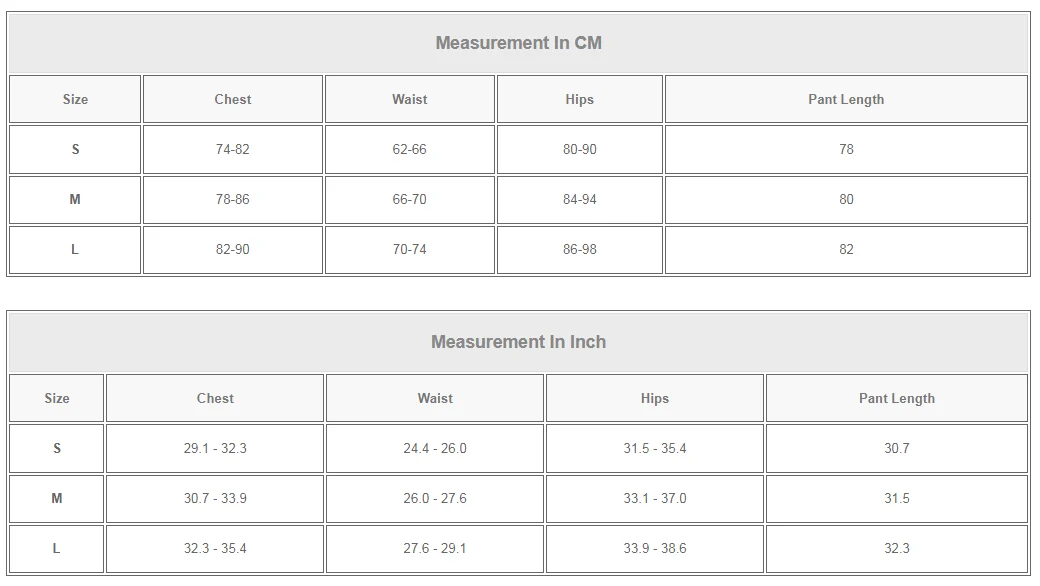Screen dimensions: 1040x586
Task: Click size L cell in Inch table
Action: coord(56,548)
